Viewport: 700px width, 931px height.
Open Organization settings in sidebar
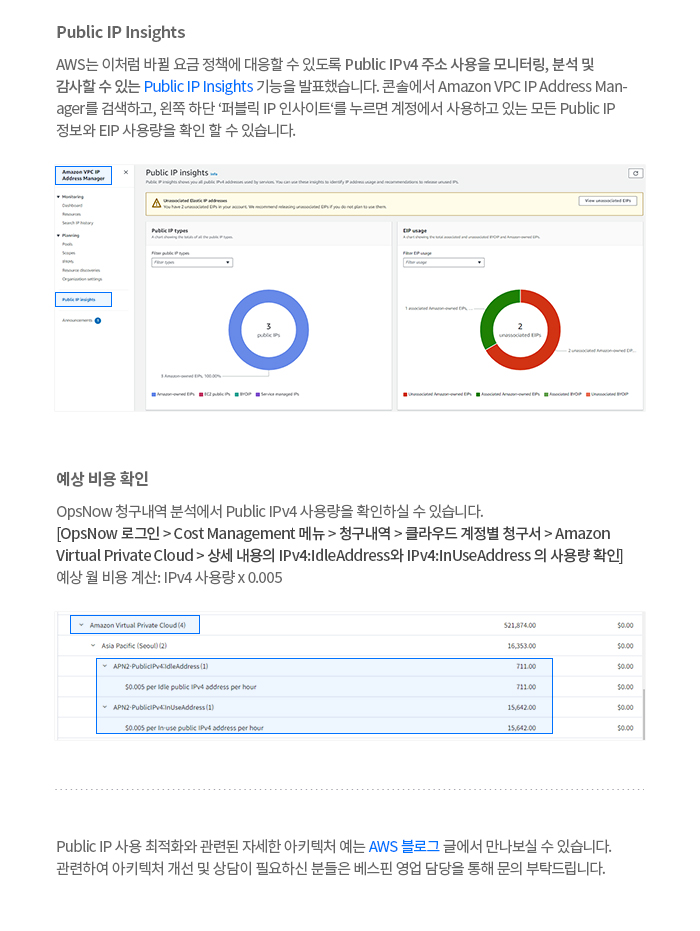point(82,279)
